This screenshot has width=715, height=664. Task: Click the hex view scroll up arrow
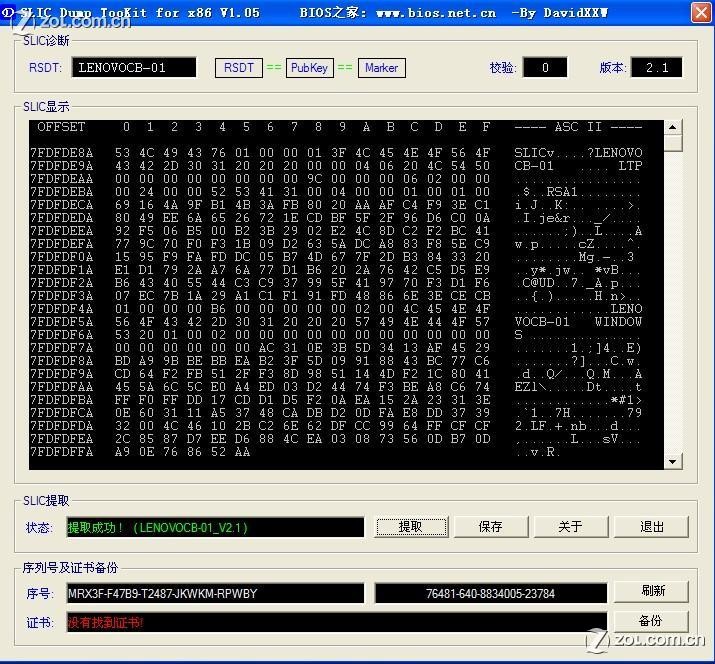(x=673, y=127)
